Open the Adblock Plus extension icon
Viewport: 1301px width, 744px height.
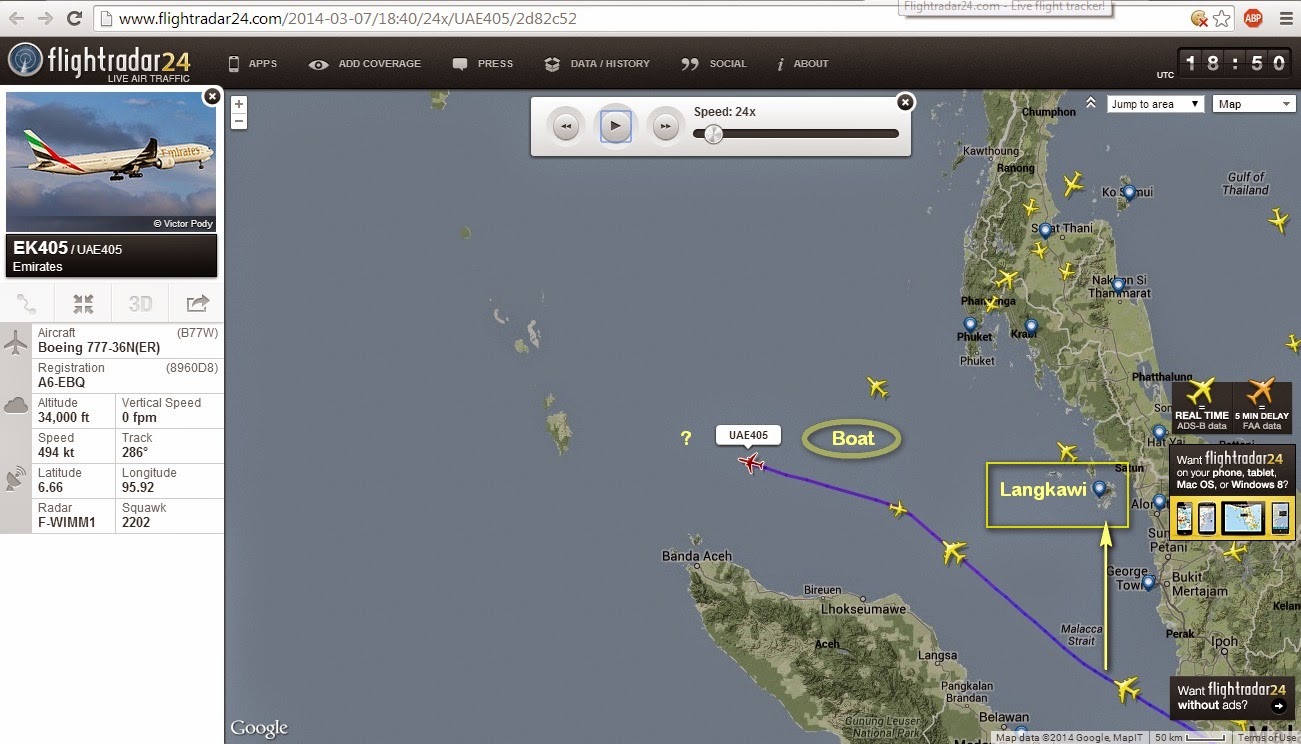coord(1252,18)
